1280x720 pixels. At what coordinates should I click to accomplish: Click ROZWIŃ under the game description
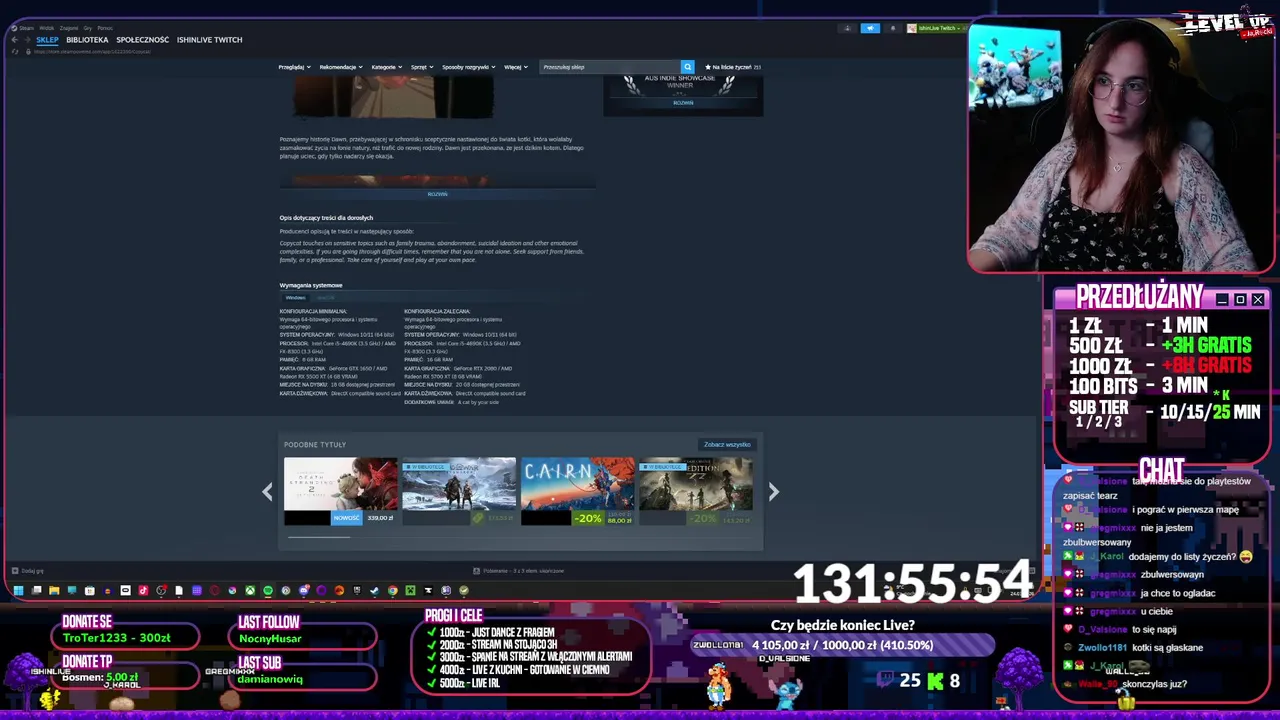click(437, 194)
